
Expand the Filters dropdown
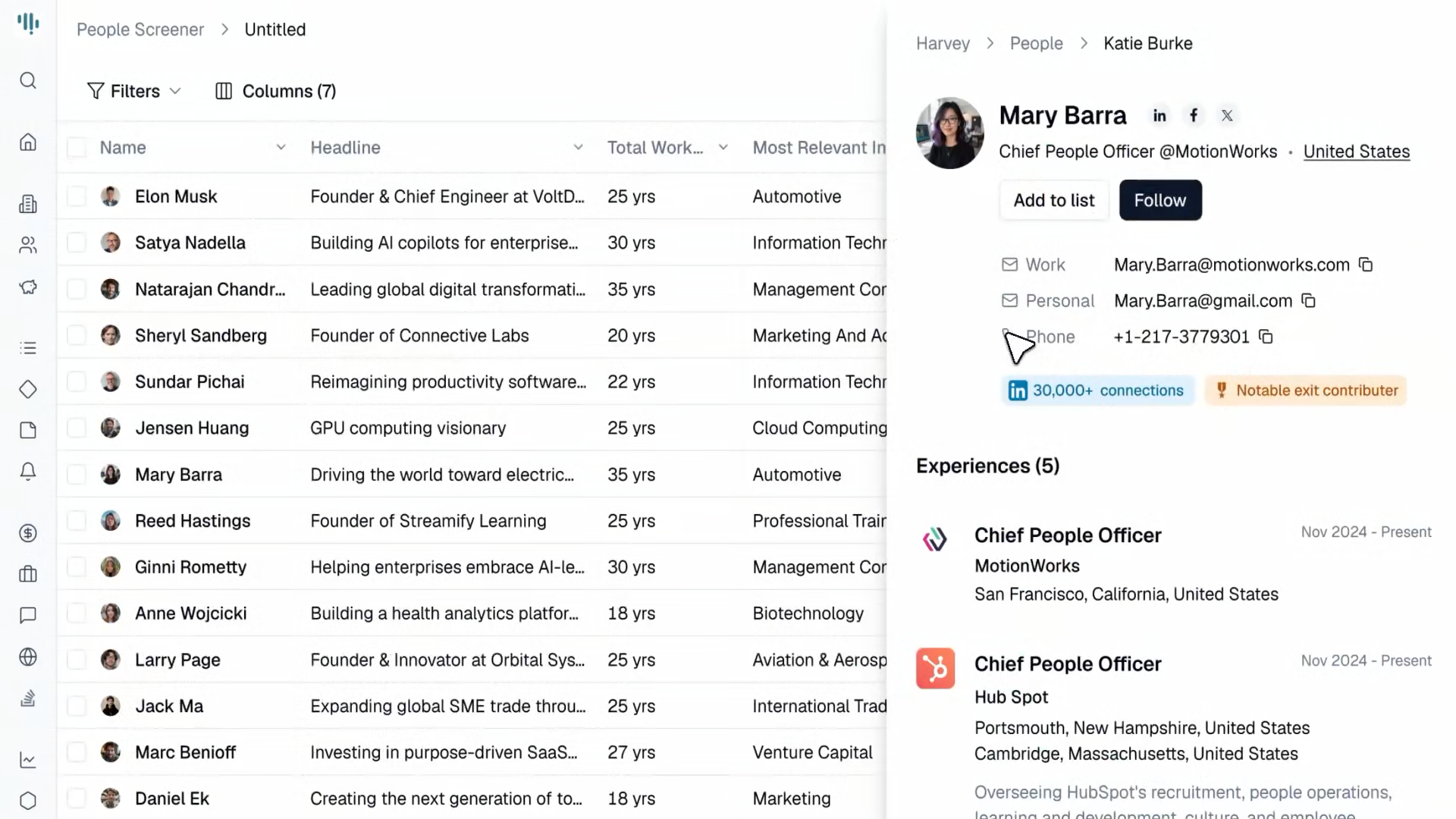pyautogui.click(x=134, y=91)
